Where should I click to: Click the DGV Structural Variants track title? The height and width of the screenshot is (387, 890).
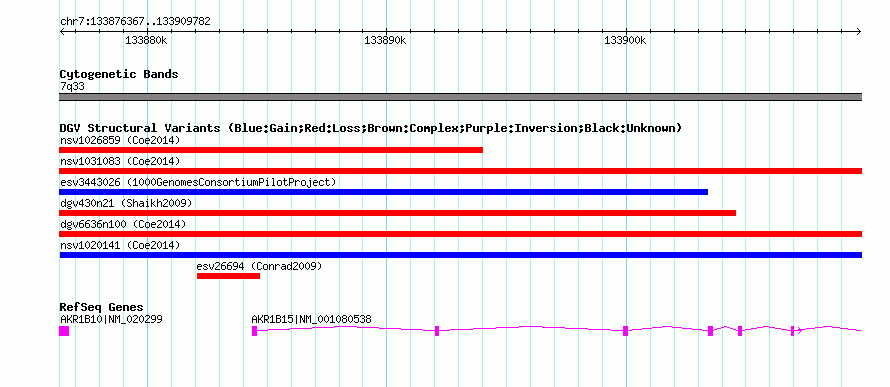click(x=371, y=128)
